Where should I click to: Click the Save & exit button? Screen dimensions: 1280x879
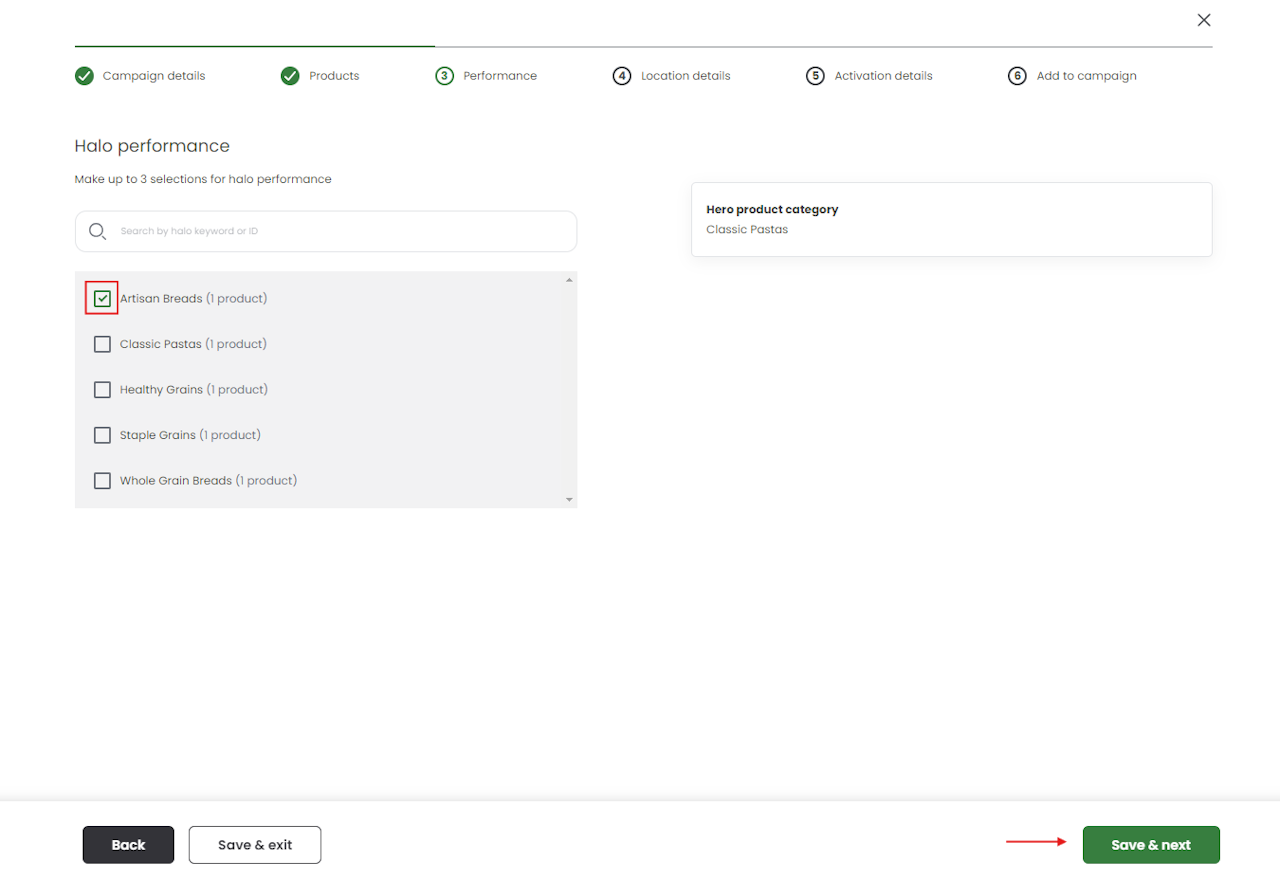pyautogui.click(x=255, y=845)
